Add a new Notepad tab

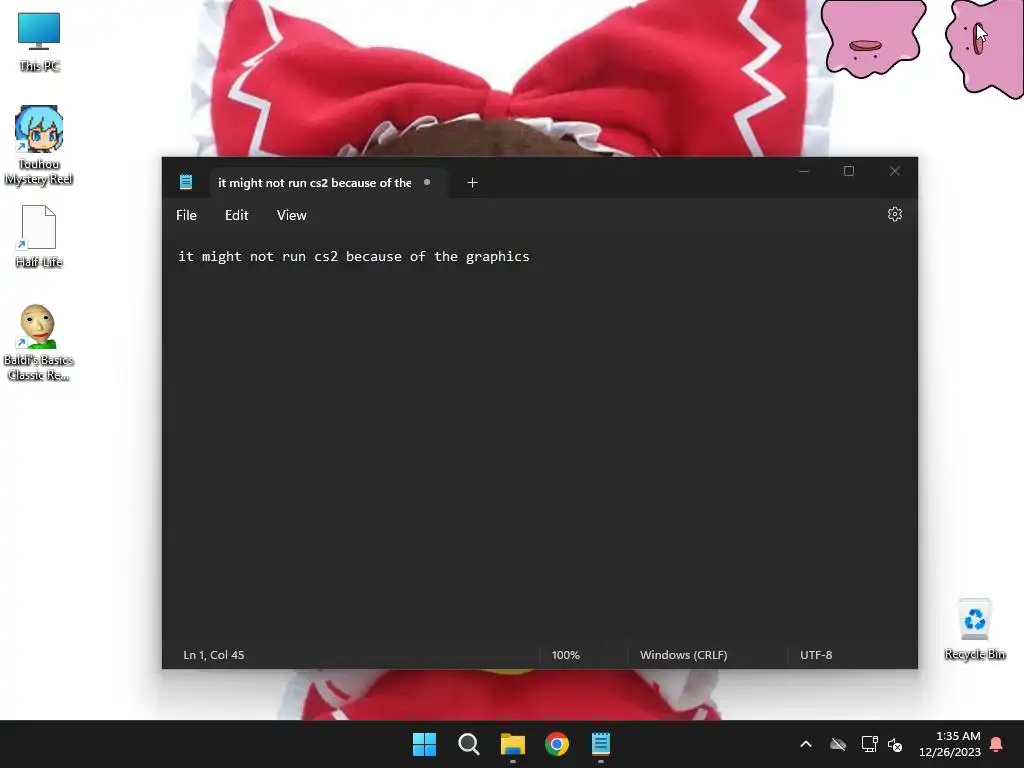[472, 183]
